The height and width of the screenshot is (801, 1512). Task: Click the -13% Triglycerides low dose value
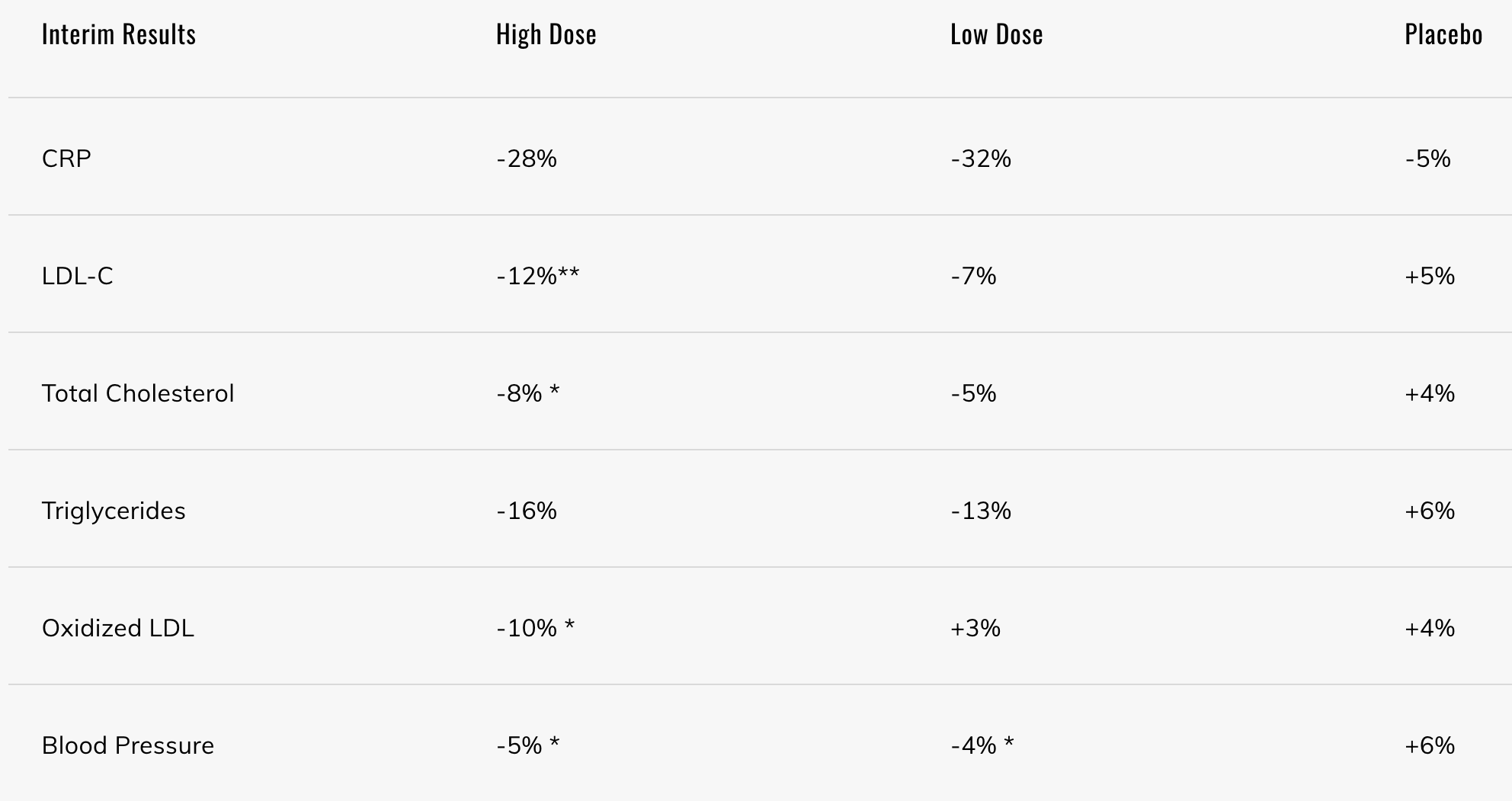point(981,511)
